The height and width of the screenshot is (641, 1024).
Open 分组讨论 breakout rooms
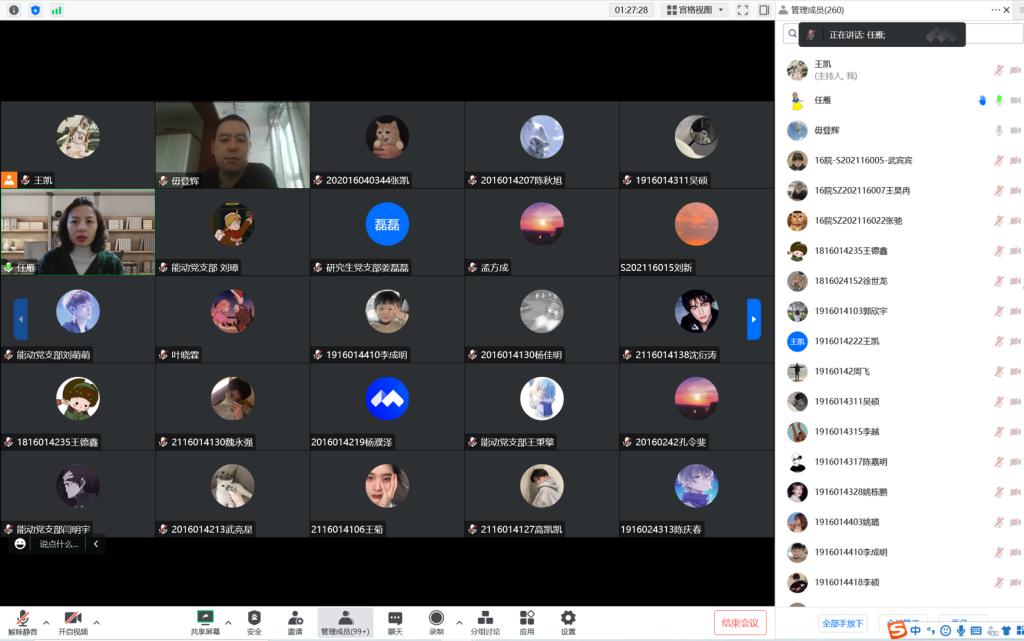pyautogui.click(x=485, y=622)
